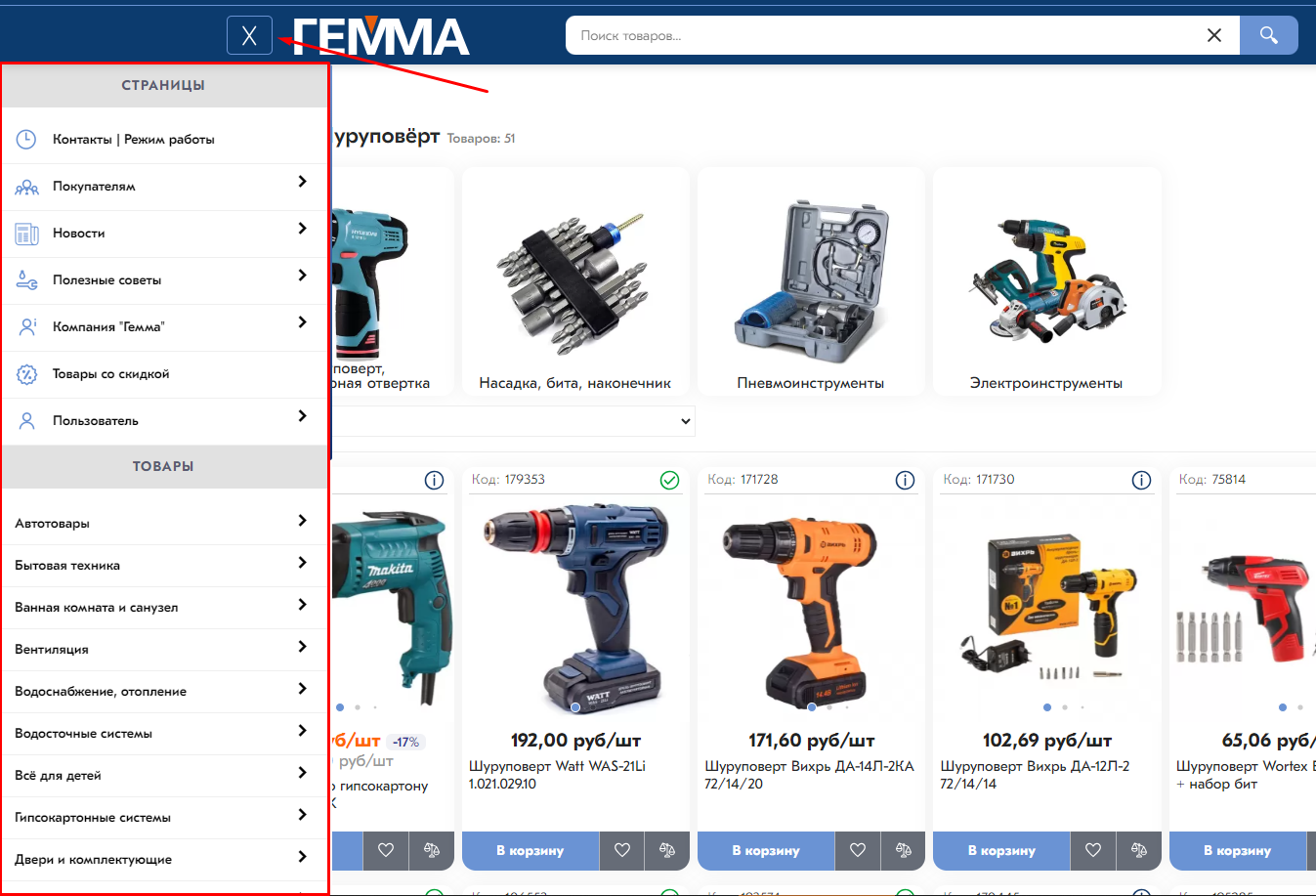Image resolution: width=1316 pixels, height=896 pixels.
Task: Open Товары со скидкой menu item
Action: (110, 374)
